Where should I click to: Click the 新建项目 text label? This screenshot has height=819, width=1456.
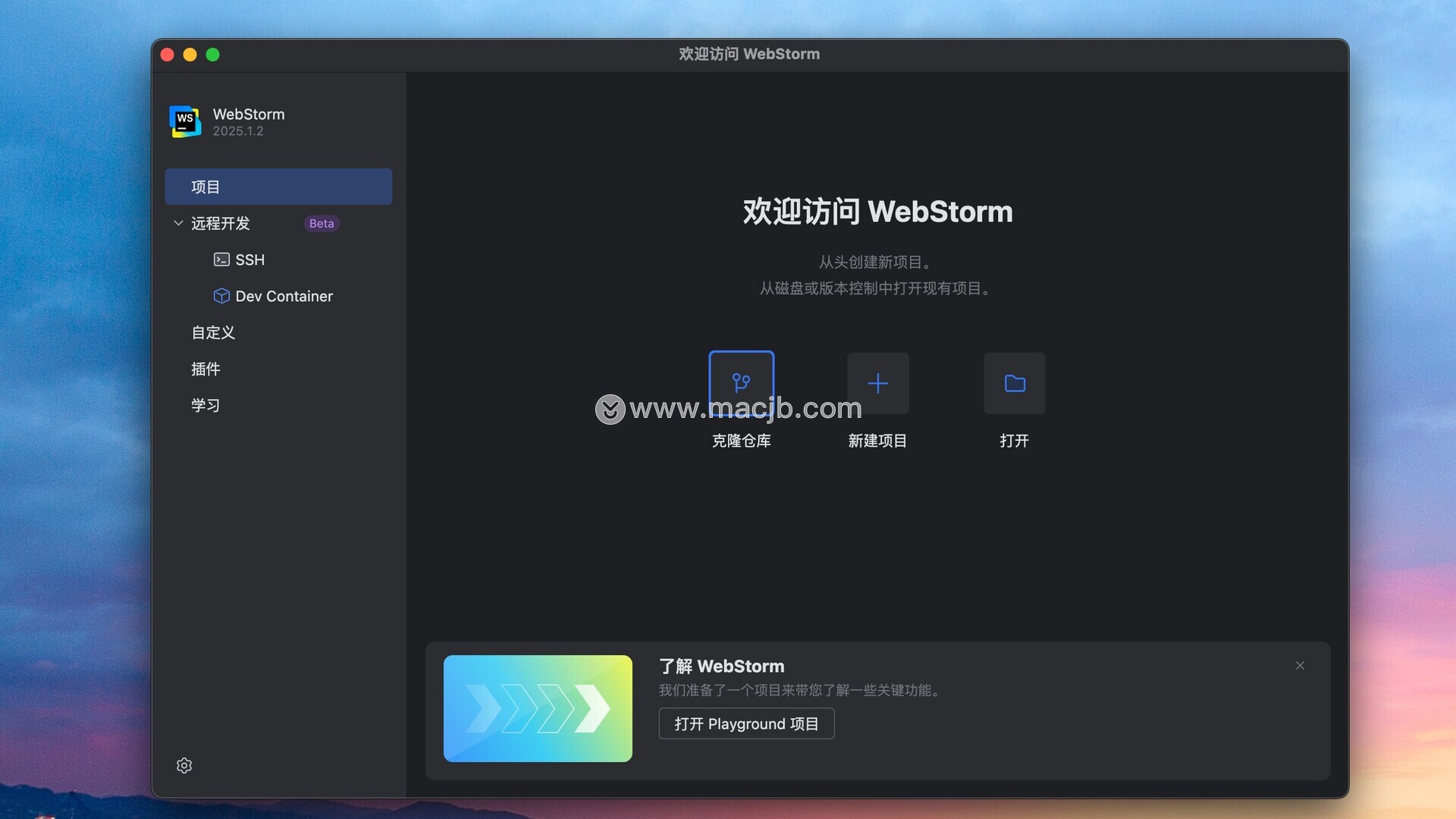[877, 441]
